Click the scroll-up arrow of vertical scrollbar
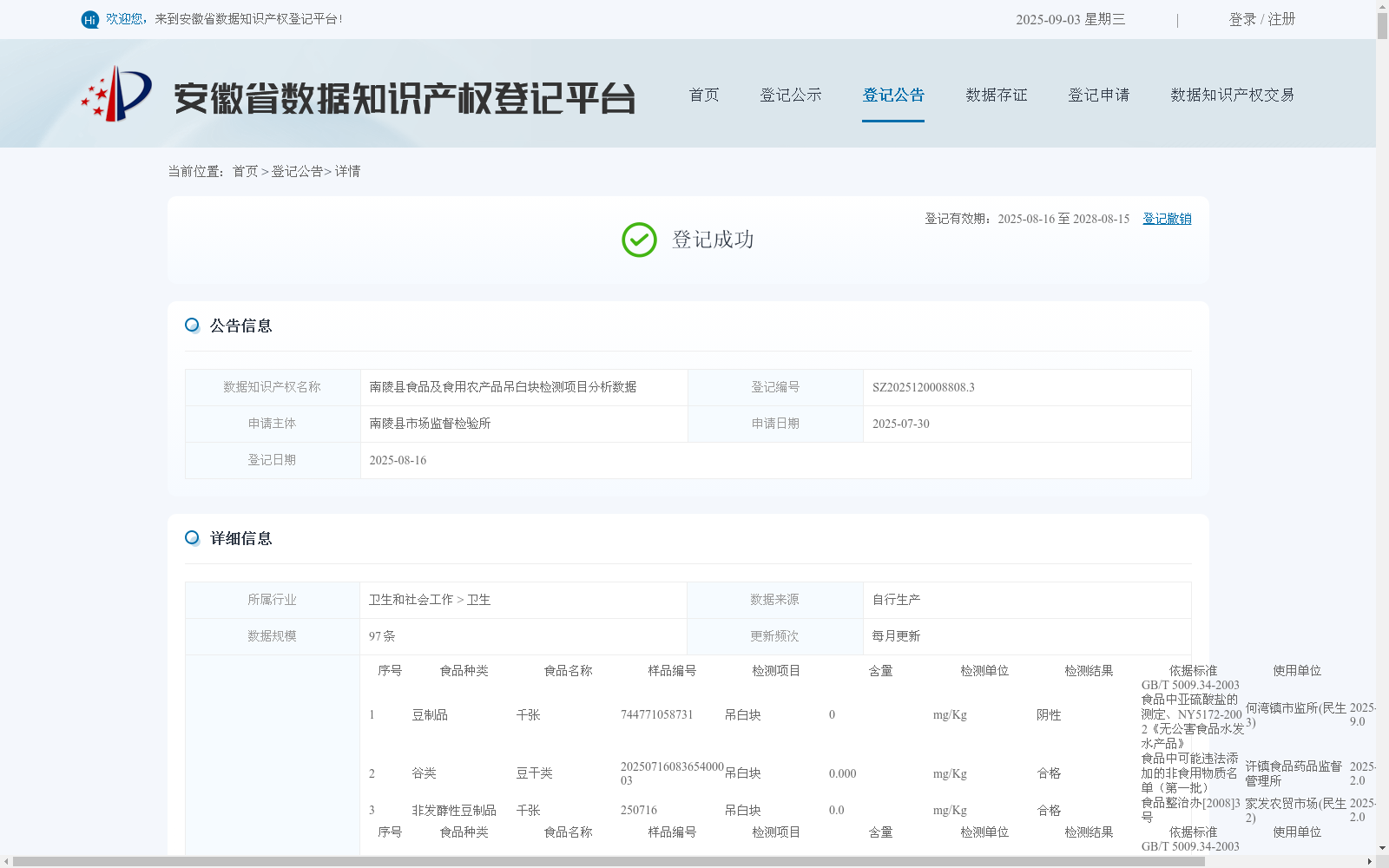This screenshot has height=868, width=1389. coord(1382,5)
